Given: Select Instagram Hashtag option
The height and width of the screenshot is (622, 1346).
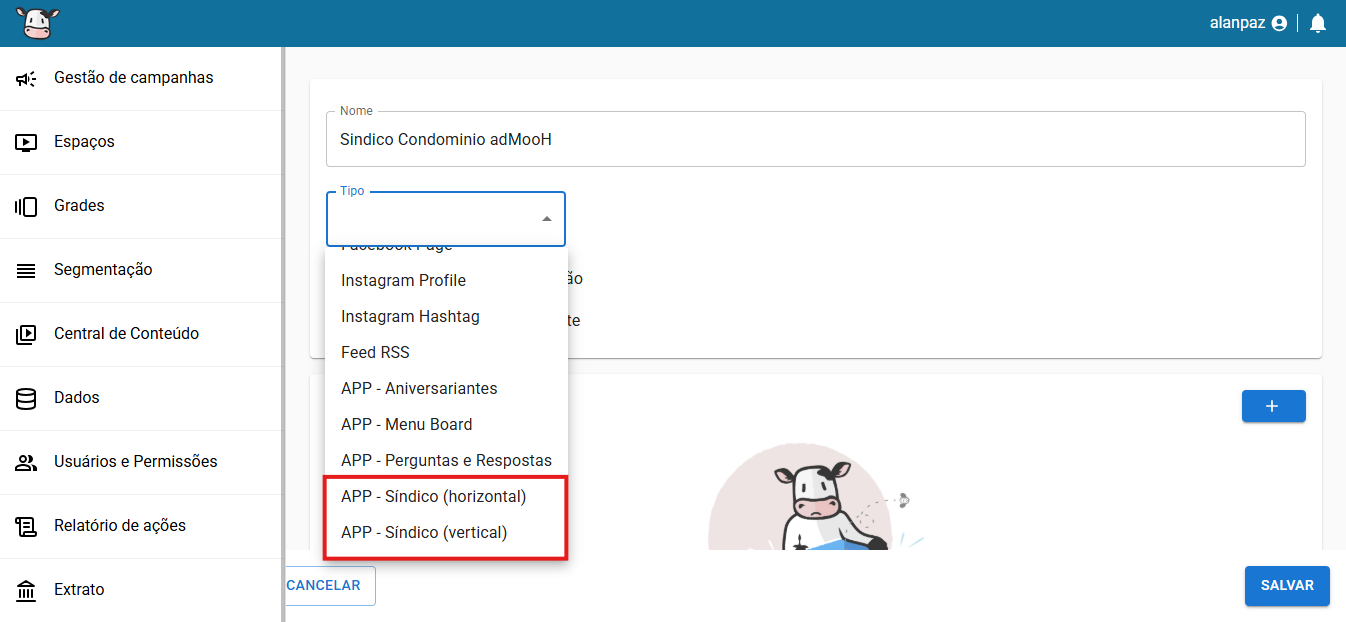Looking at the screenshot, I should [x=446, y=316].
